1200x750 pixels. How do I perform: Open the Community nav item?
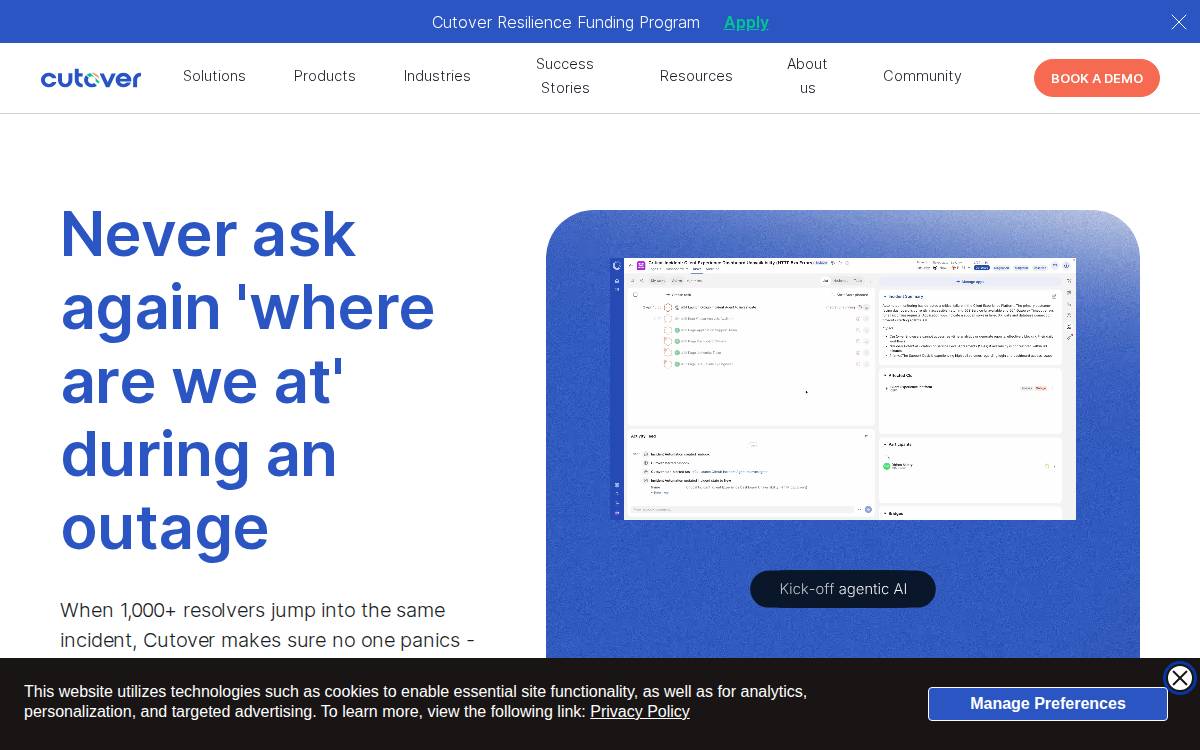coord(922,76)
